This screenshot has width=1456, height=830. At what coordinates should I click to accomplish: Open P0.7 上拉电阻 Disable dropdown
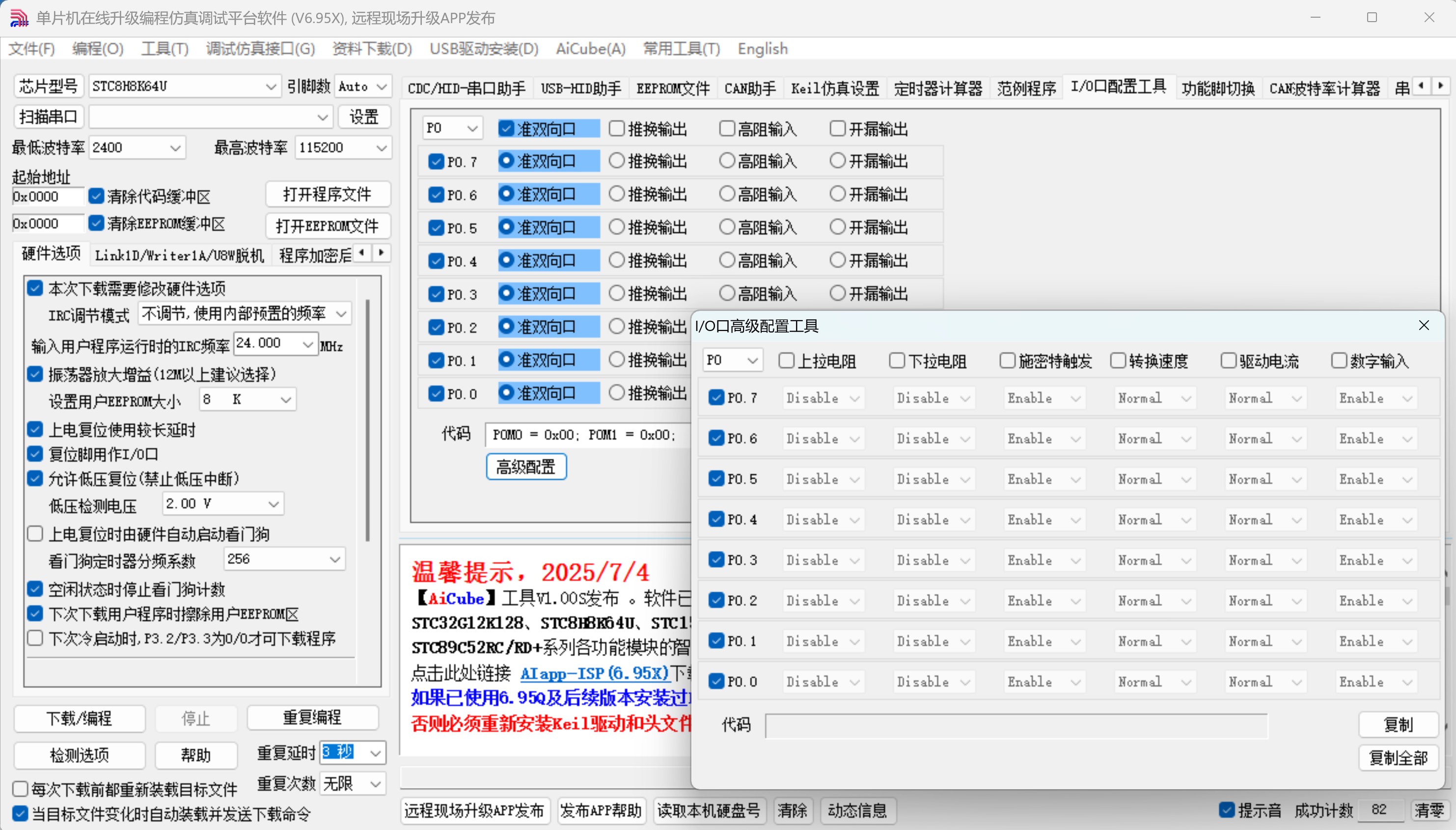[823, 398]
